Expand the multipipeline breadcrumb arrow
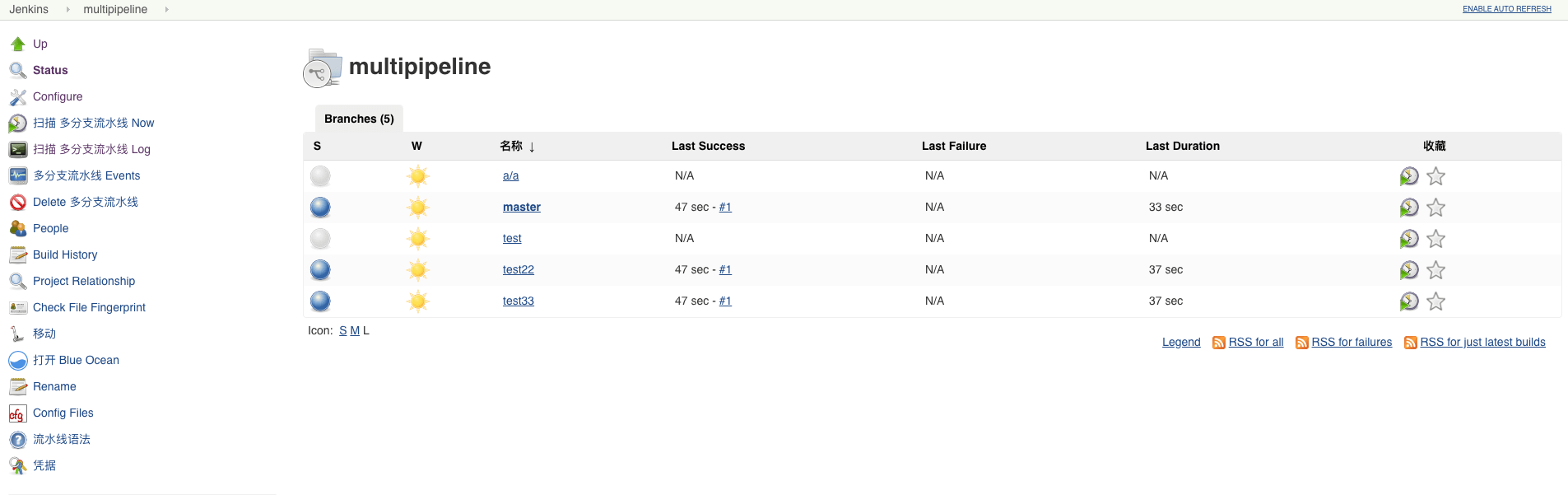 coord(166,10)
